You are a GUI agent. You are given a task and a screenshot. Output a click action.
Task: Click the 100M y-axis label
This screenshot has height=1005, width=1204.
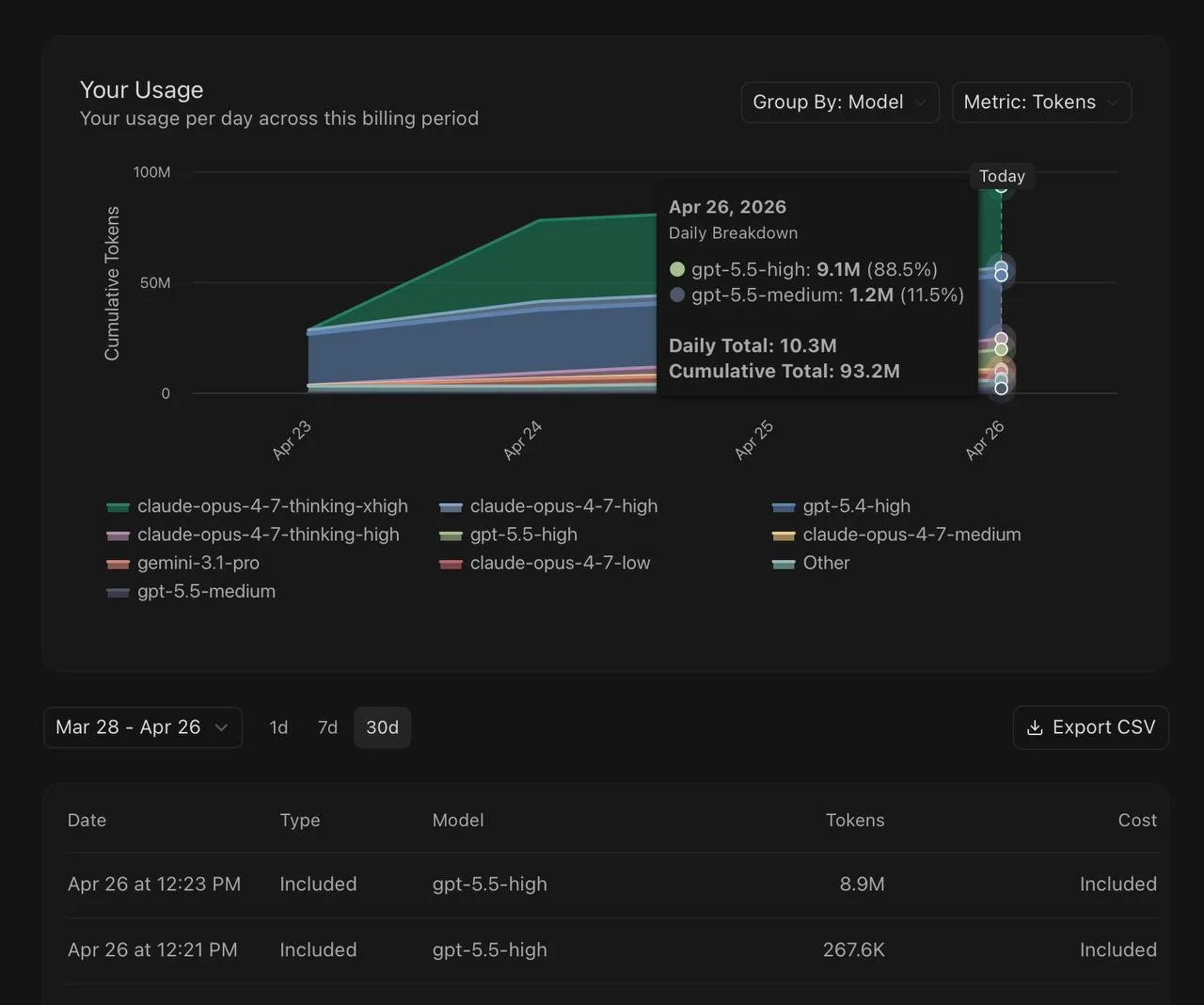pyautogui.click(x=151, y=172)
